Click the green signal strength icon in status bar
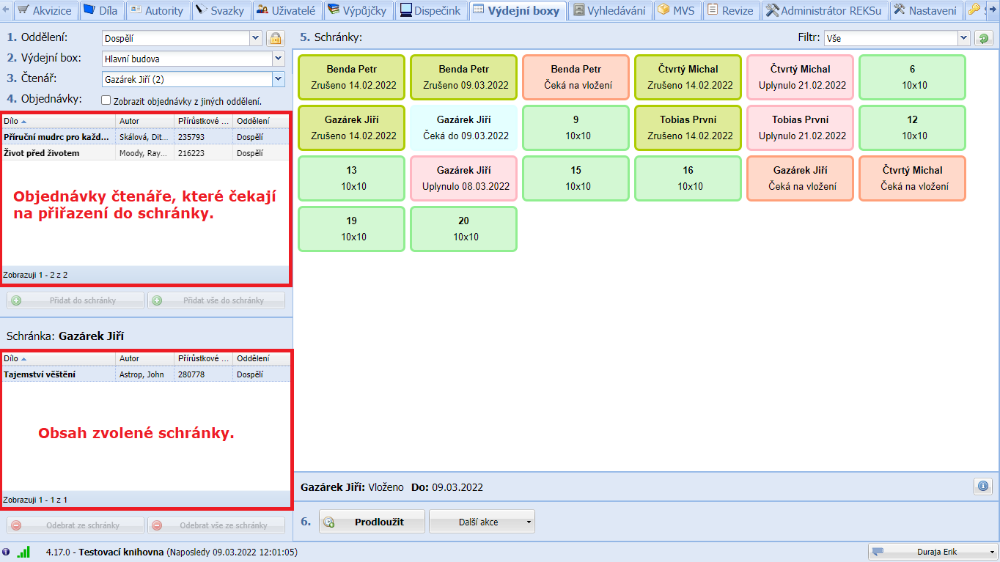This screenshot has height=562, width=1000. pos(24,551)
